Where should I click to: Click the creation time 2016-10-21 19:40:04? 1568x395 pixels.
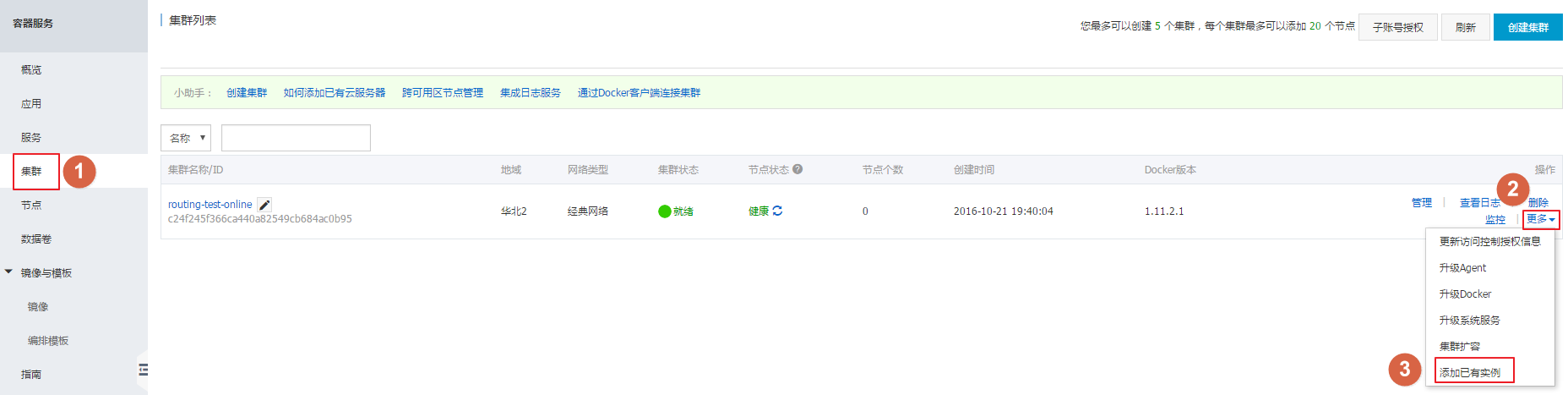coord(1004,211)
